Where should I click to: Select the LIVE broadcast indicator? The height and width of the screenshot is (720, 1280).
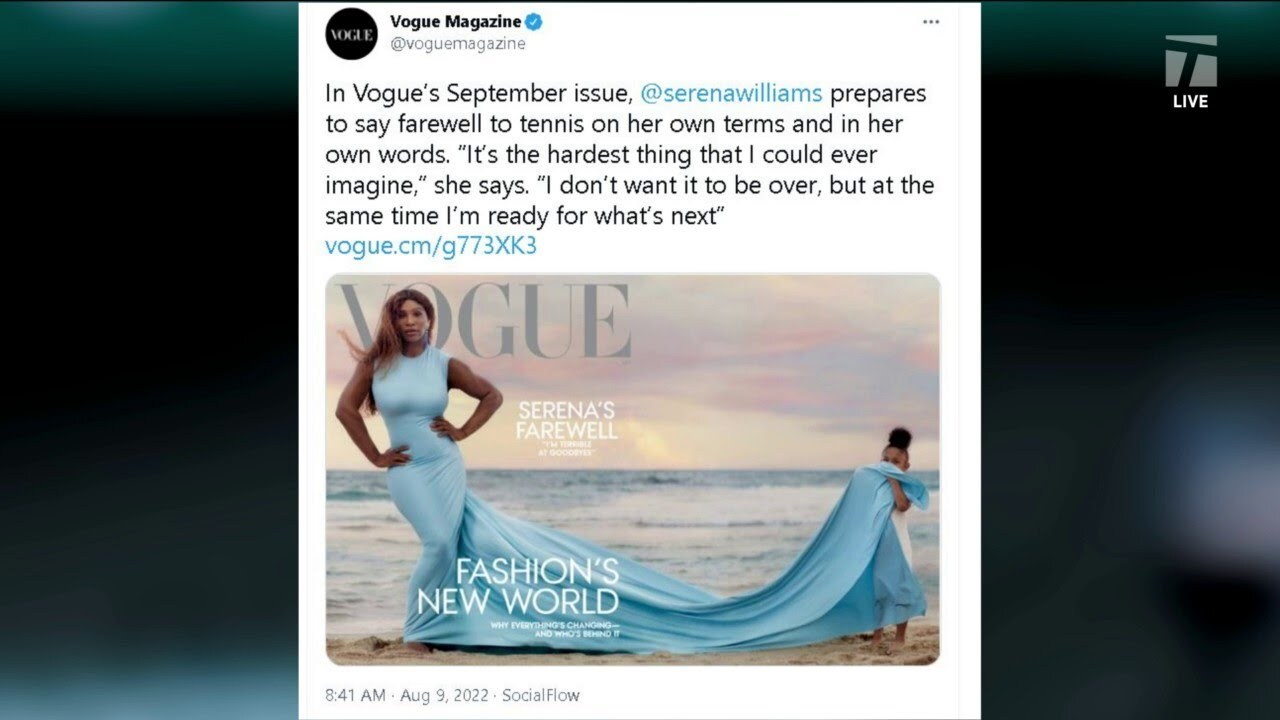1191,101
